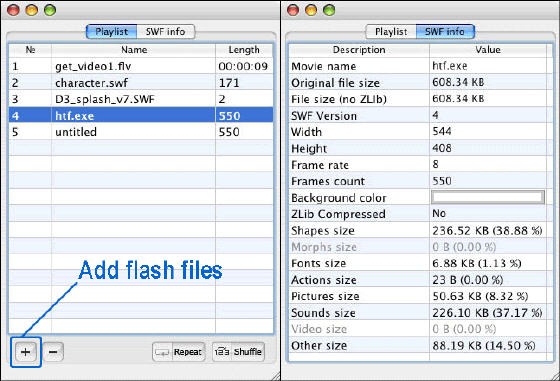Click the Height row label
The height and width of the screenshot is (381, 560).
point(309,149)
